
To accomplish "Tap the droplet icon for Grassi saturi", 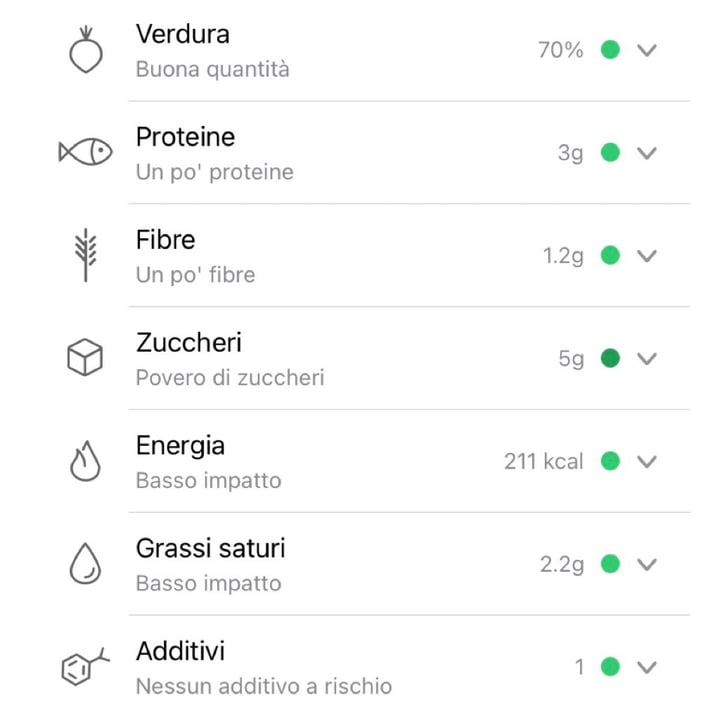I will click(85, 563).
